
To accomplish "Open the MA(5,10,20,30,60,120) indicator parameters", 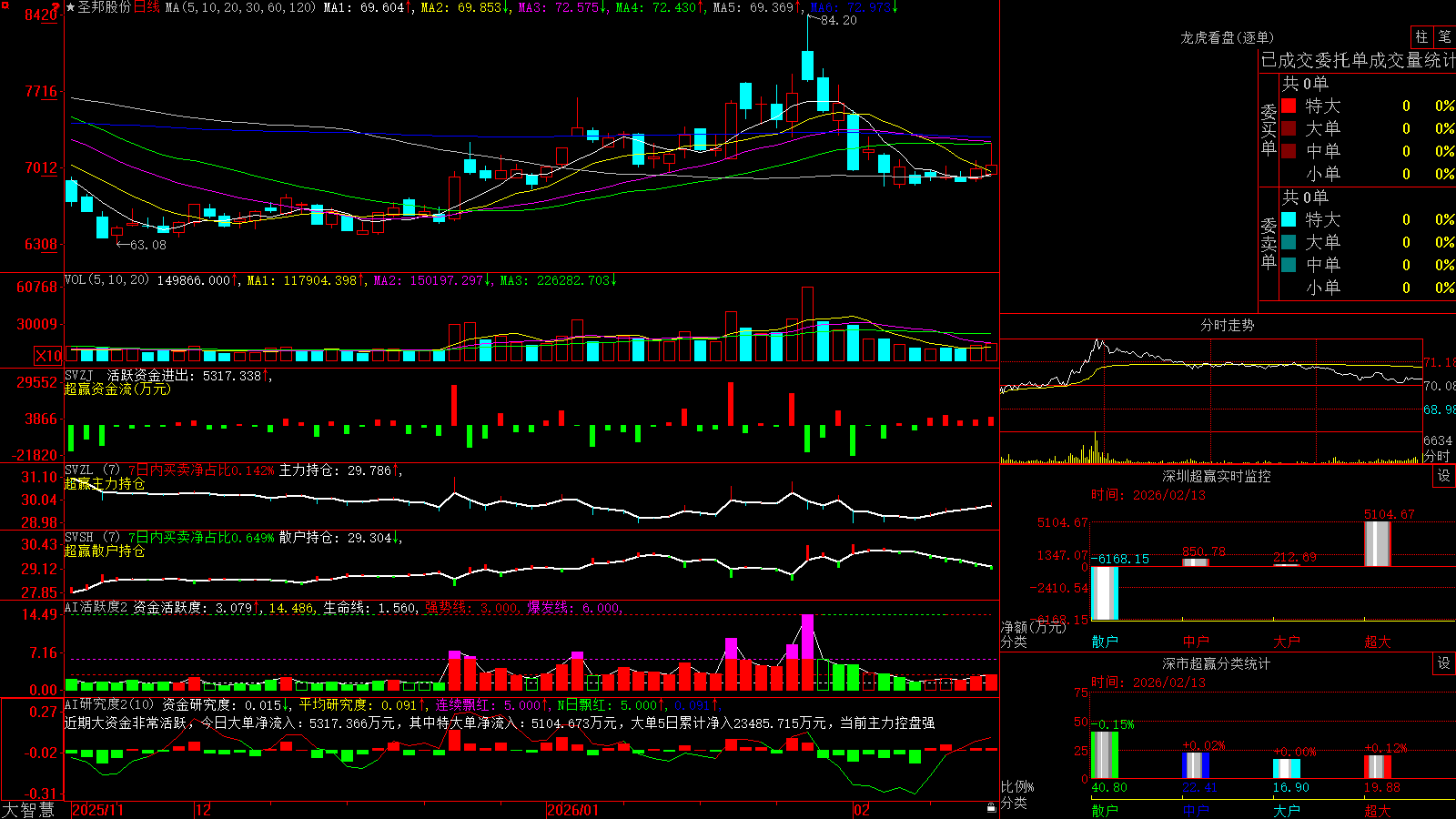I will [240, 7].
